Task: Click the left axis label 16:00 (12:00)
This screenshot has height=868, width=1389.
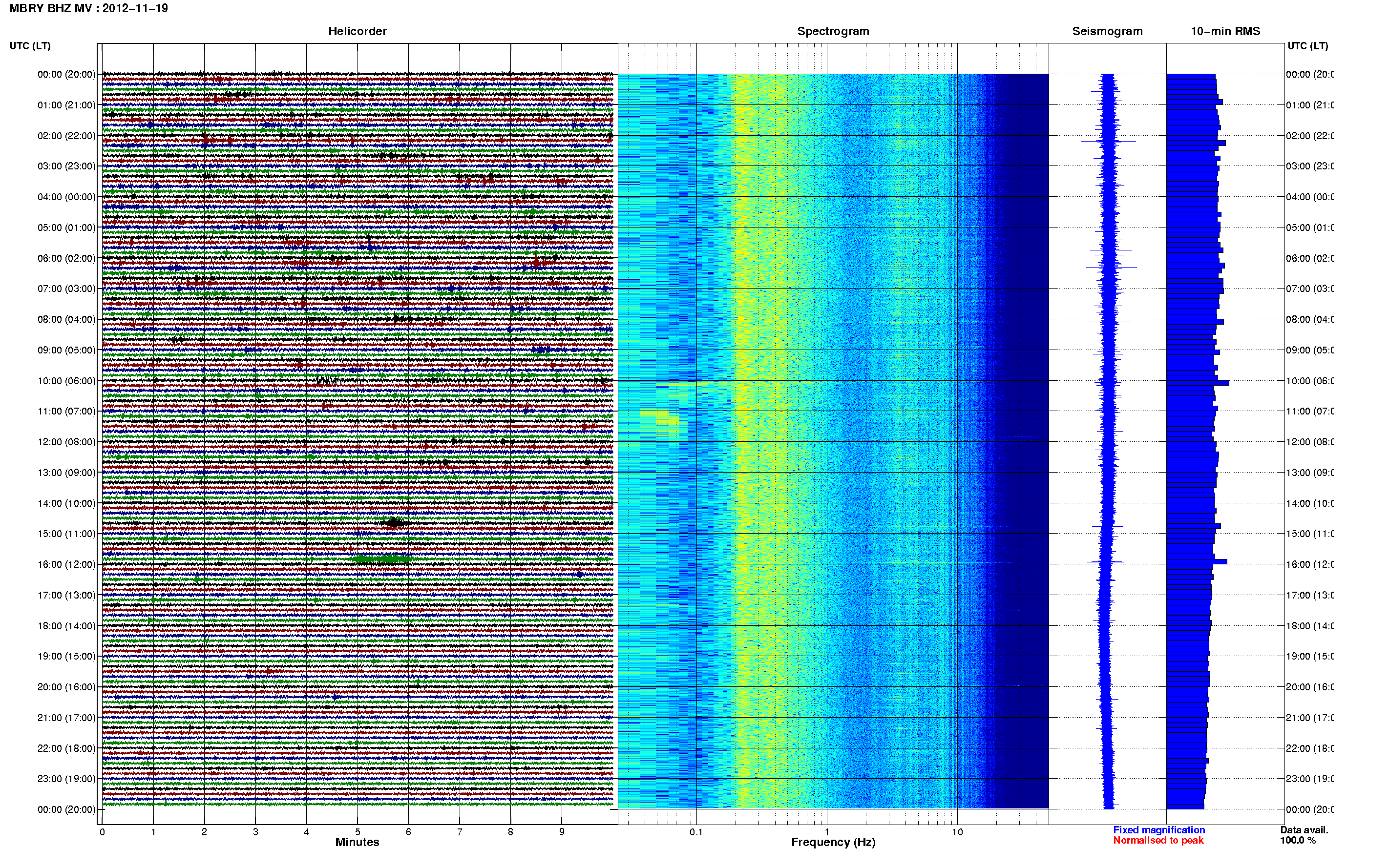Action: pos(66,564)
